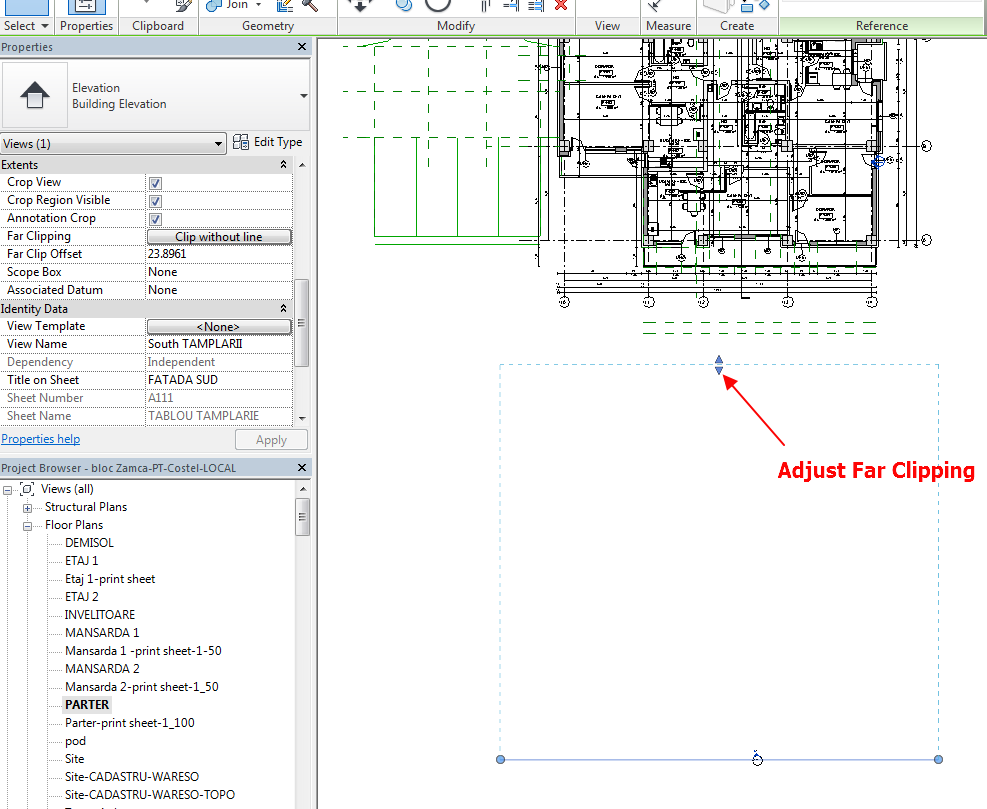
Task: Click the Edit Type icon
Action: click(240, 142)
